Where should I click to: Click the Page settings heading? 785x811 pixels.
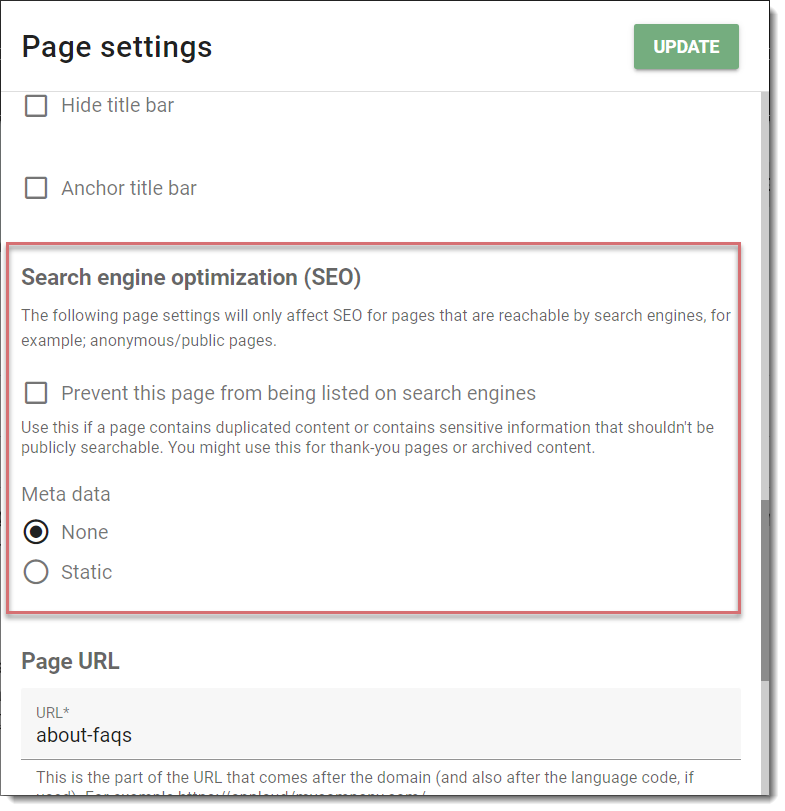click(x=117, y=47)
